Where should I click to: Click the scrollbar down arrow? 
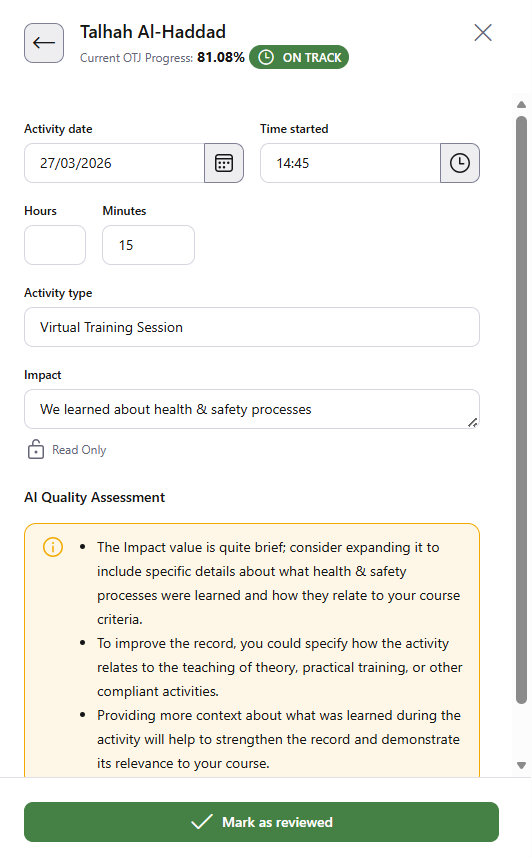[522, 765]
